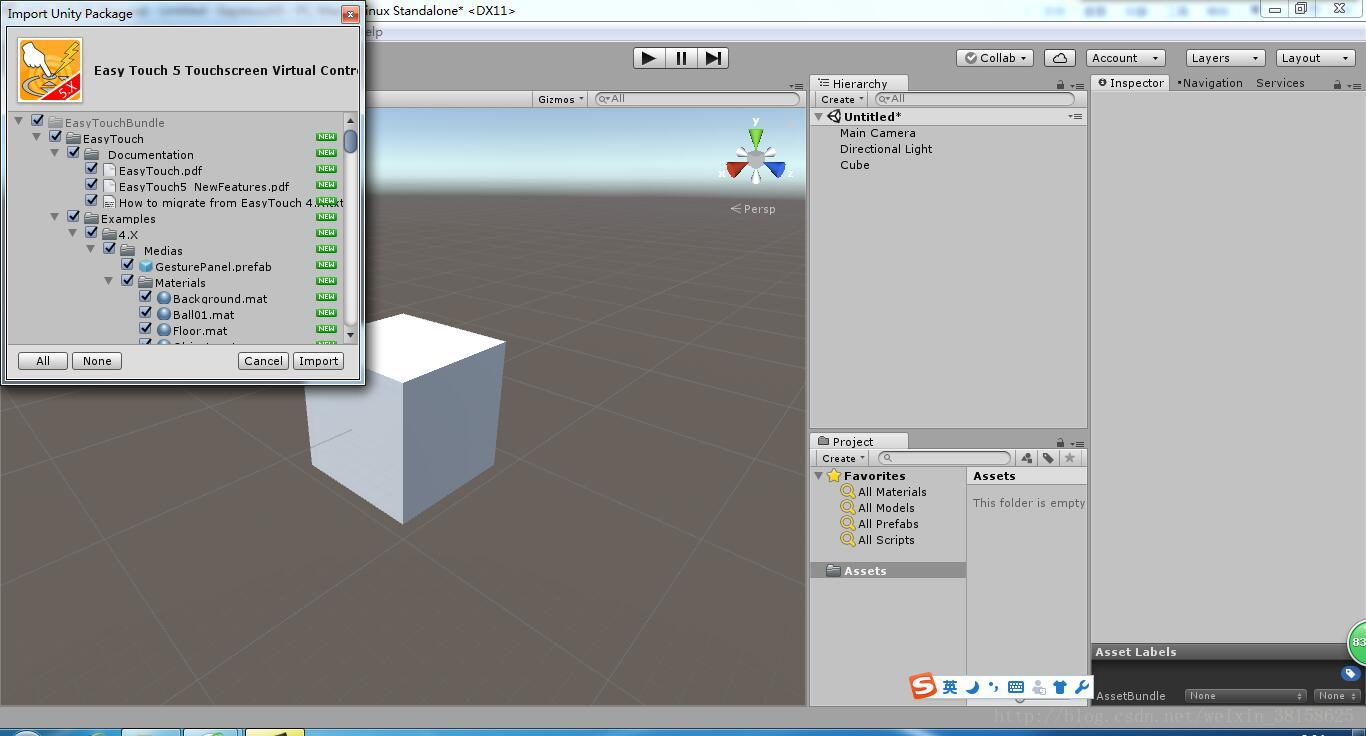This screenshot has height=736, width=1366.
Task: Toggle the Inspector panel lock icon
Action: [1337, 85]
